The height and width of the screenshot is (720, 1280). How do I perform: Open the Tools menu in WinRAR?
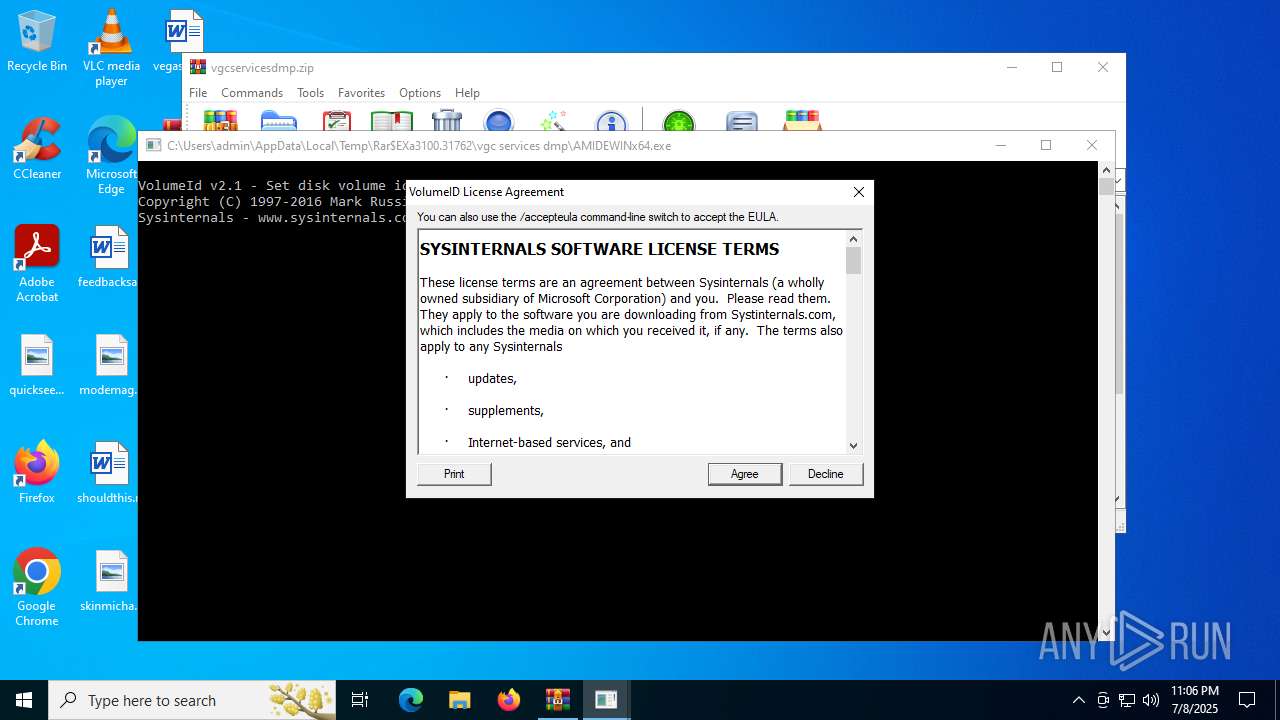click(x=310, y=93)
